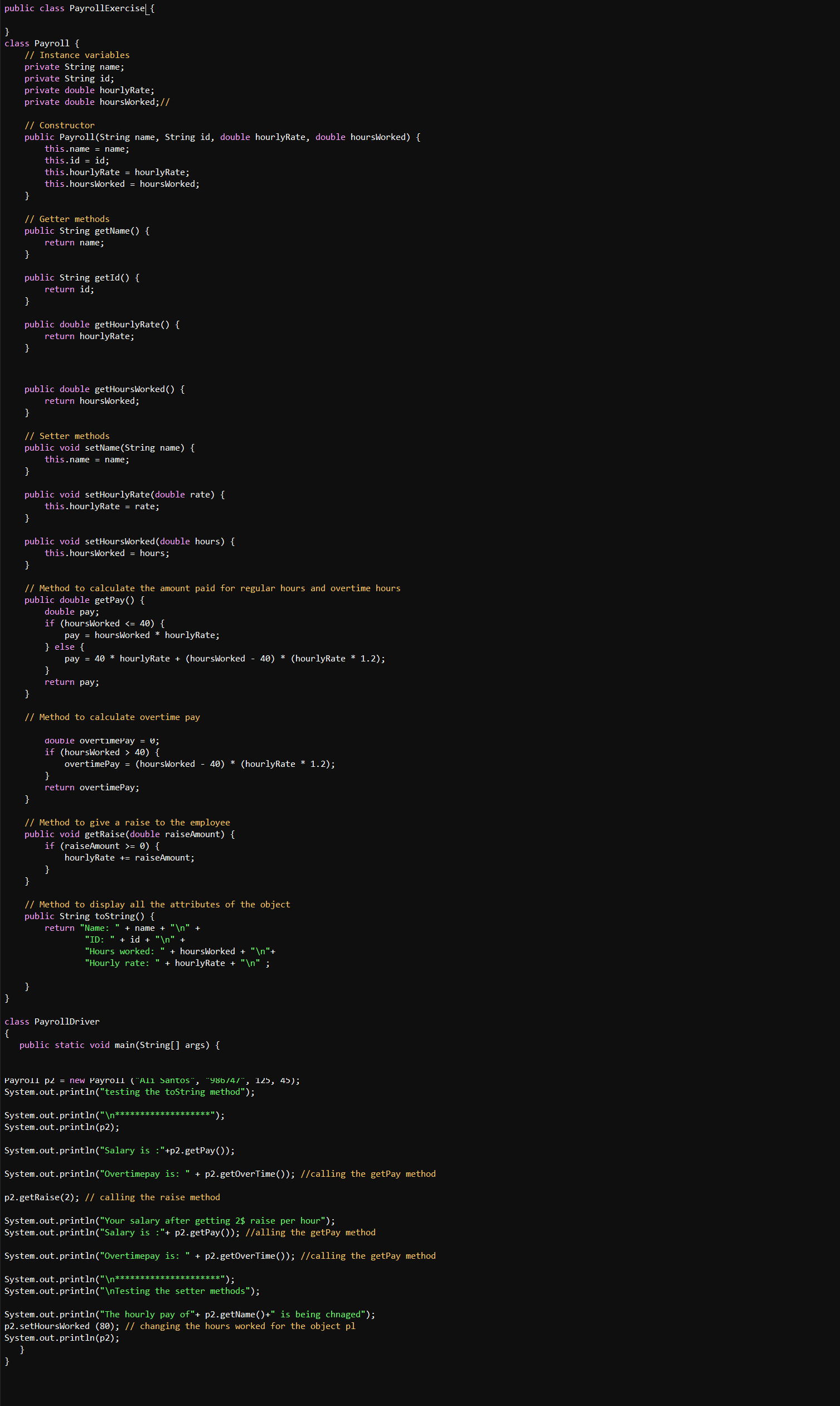The image size is (840, 1406).
Task: Click the 'this.hourlyRate = rate;' assignment line
Action: click(x=102, y=507)
